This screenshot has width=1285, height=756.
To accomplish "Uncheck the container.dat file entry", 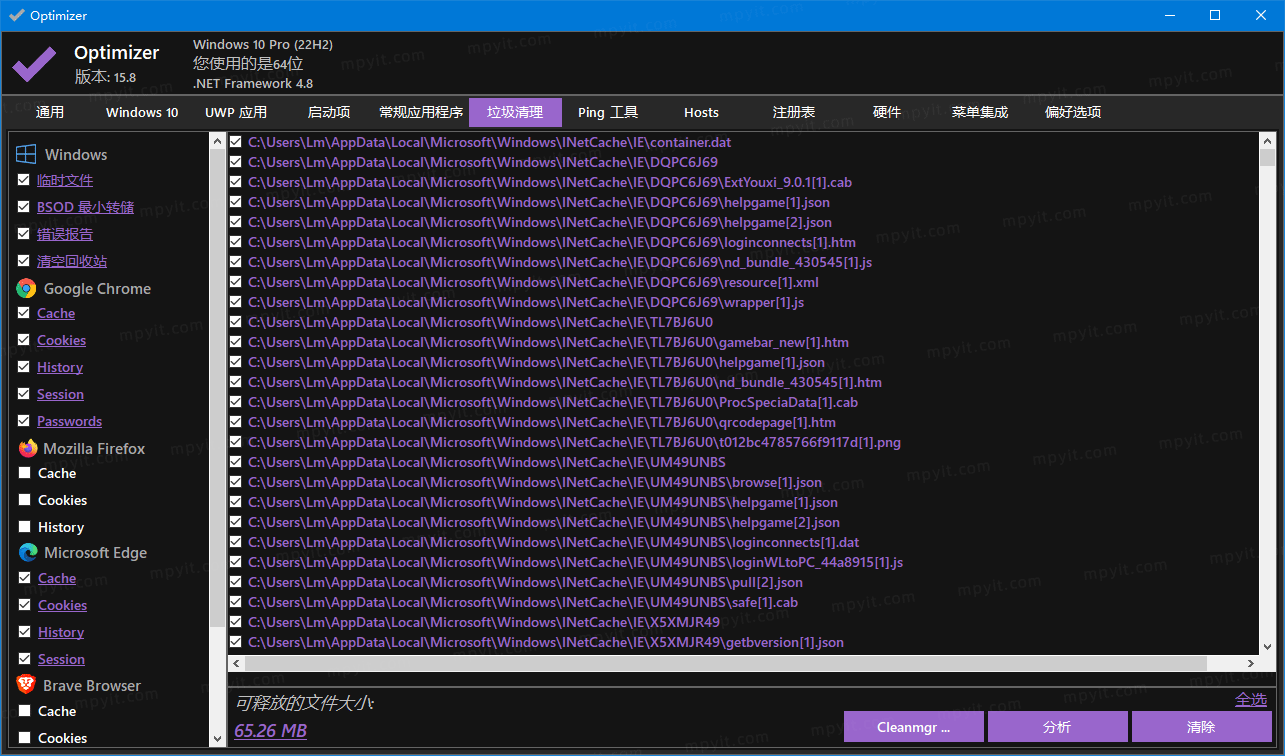I will click(236, 142).
